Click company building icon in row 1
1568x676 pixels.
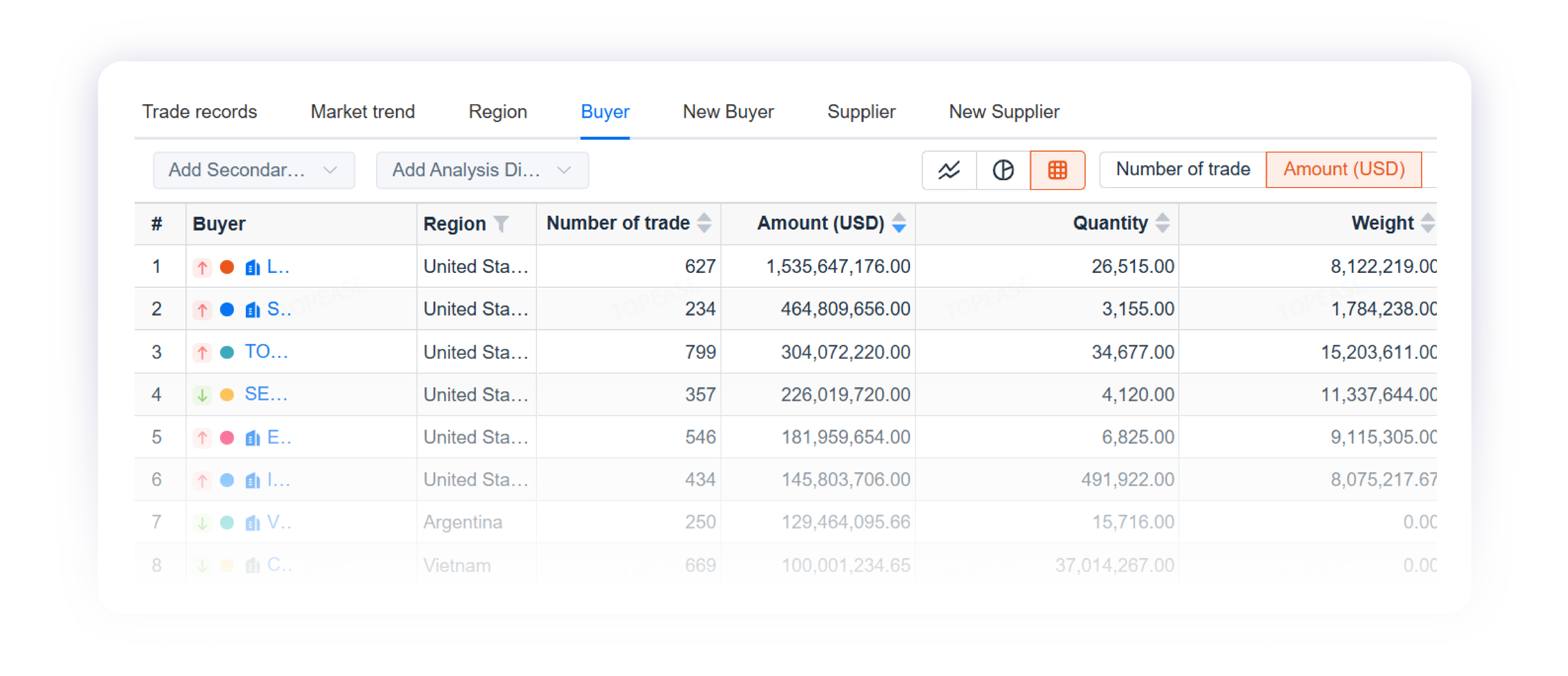(x=252, y=267)
